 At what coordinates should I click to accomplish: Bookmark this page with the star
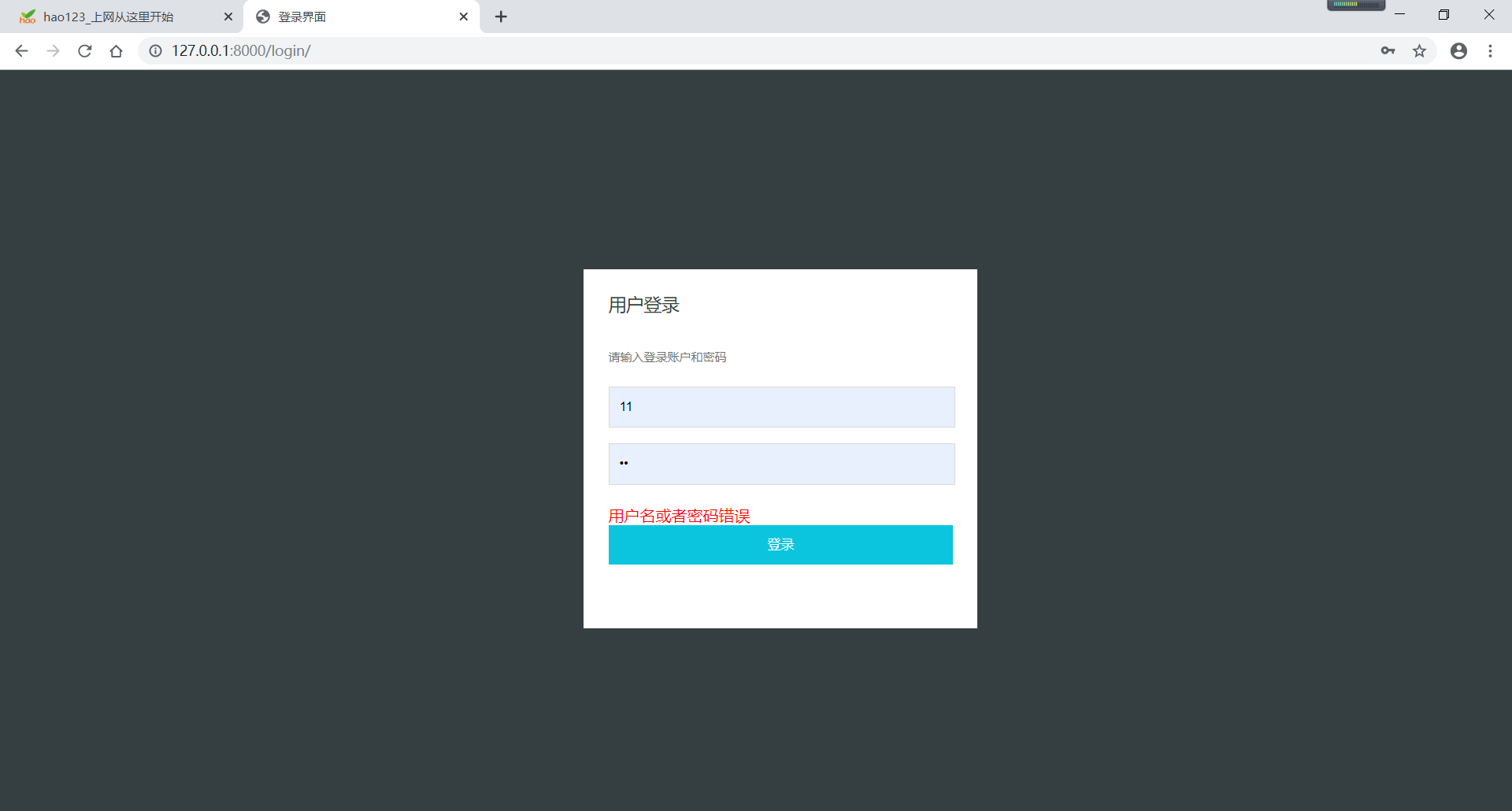tap(1419, 51)
